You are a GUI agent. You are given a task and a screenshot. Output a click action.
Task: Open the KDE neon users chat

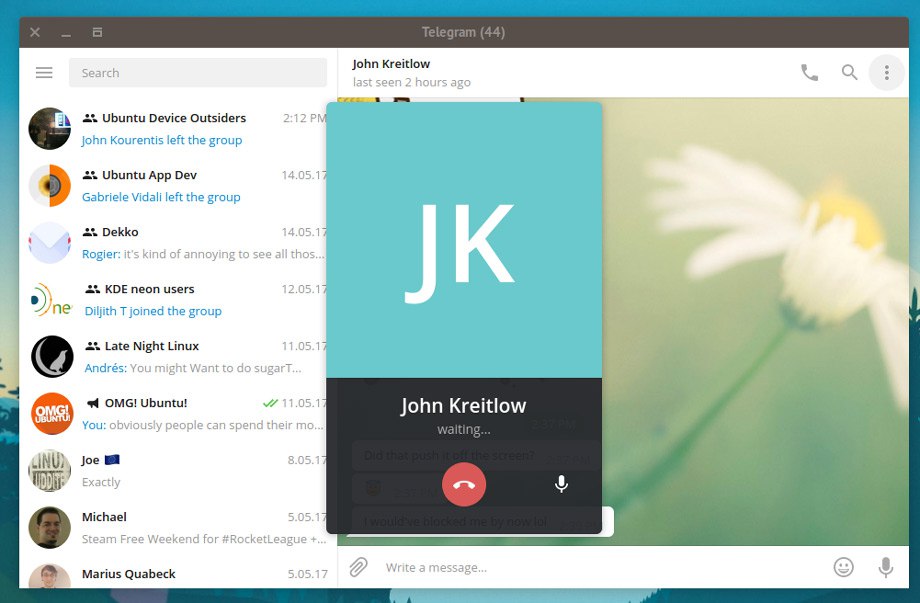point(179,299)
